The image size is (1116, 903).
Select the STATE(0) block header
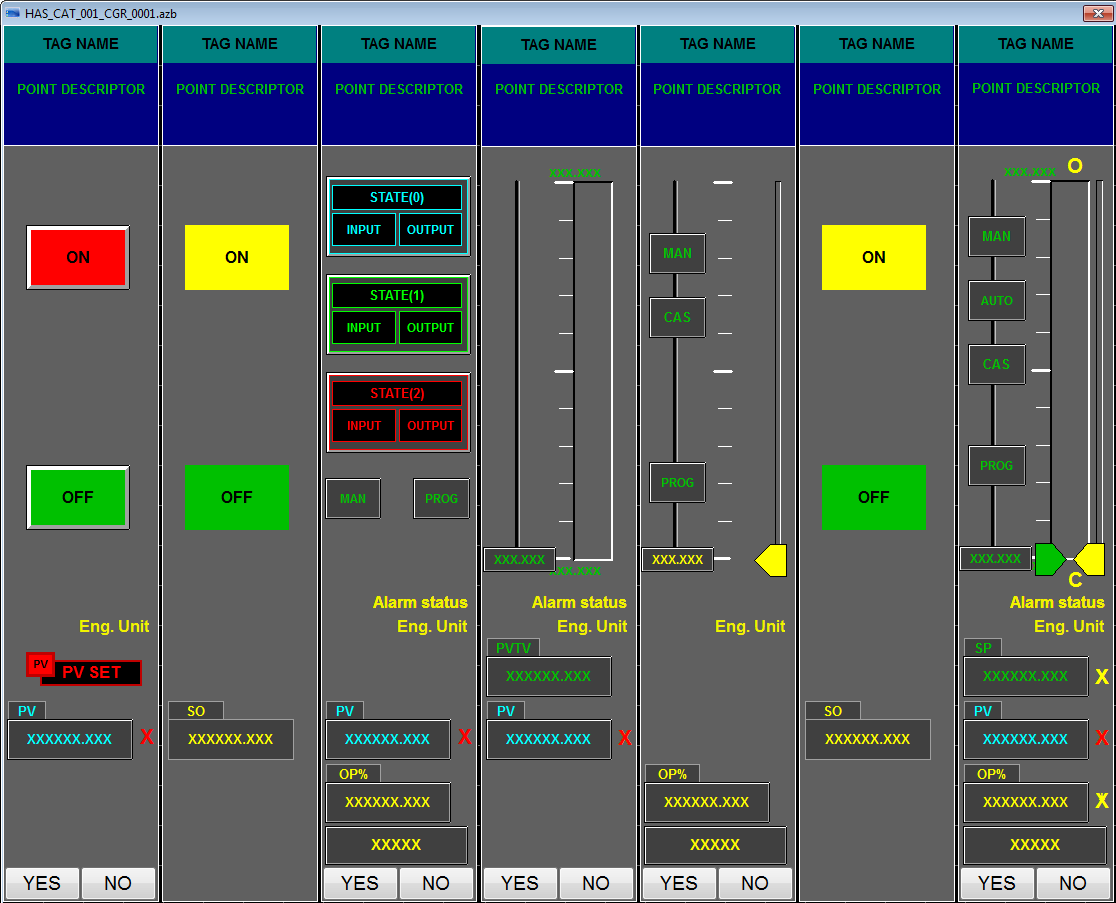tap(397, 198)
